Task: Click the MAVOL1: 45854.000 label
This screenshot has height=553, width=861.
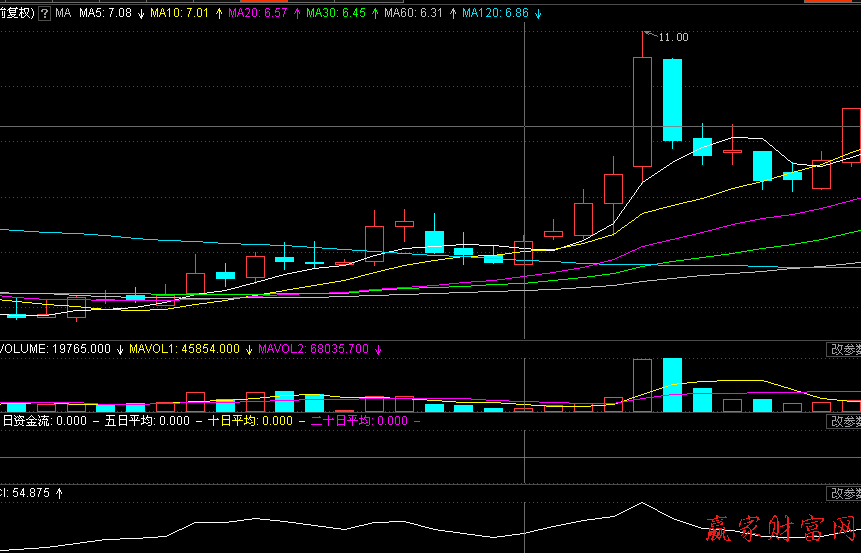Action: click(x=184, y=349)
